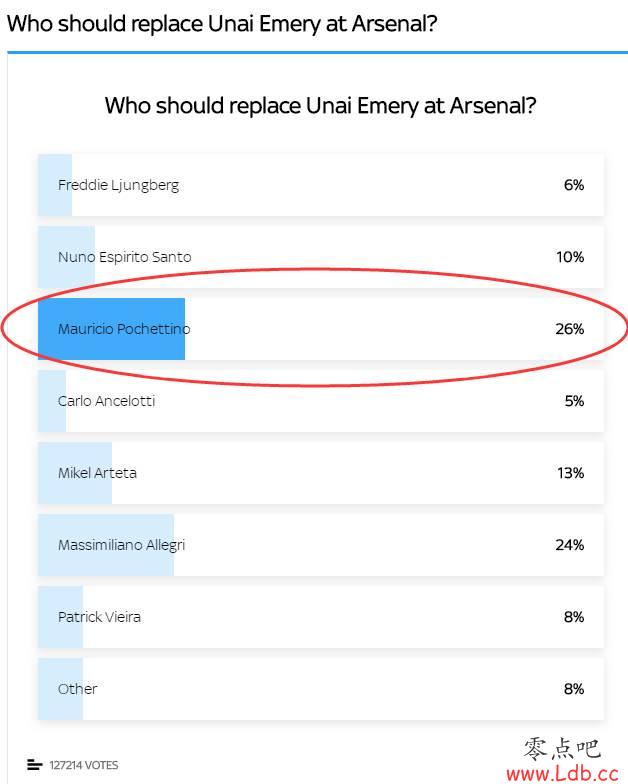Click the 5% result for Ancelotti
628x784 pixels.
click(x=573, y=401)
